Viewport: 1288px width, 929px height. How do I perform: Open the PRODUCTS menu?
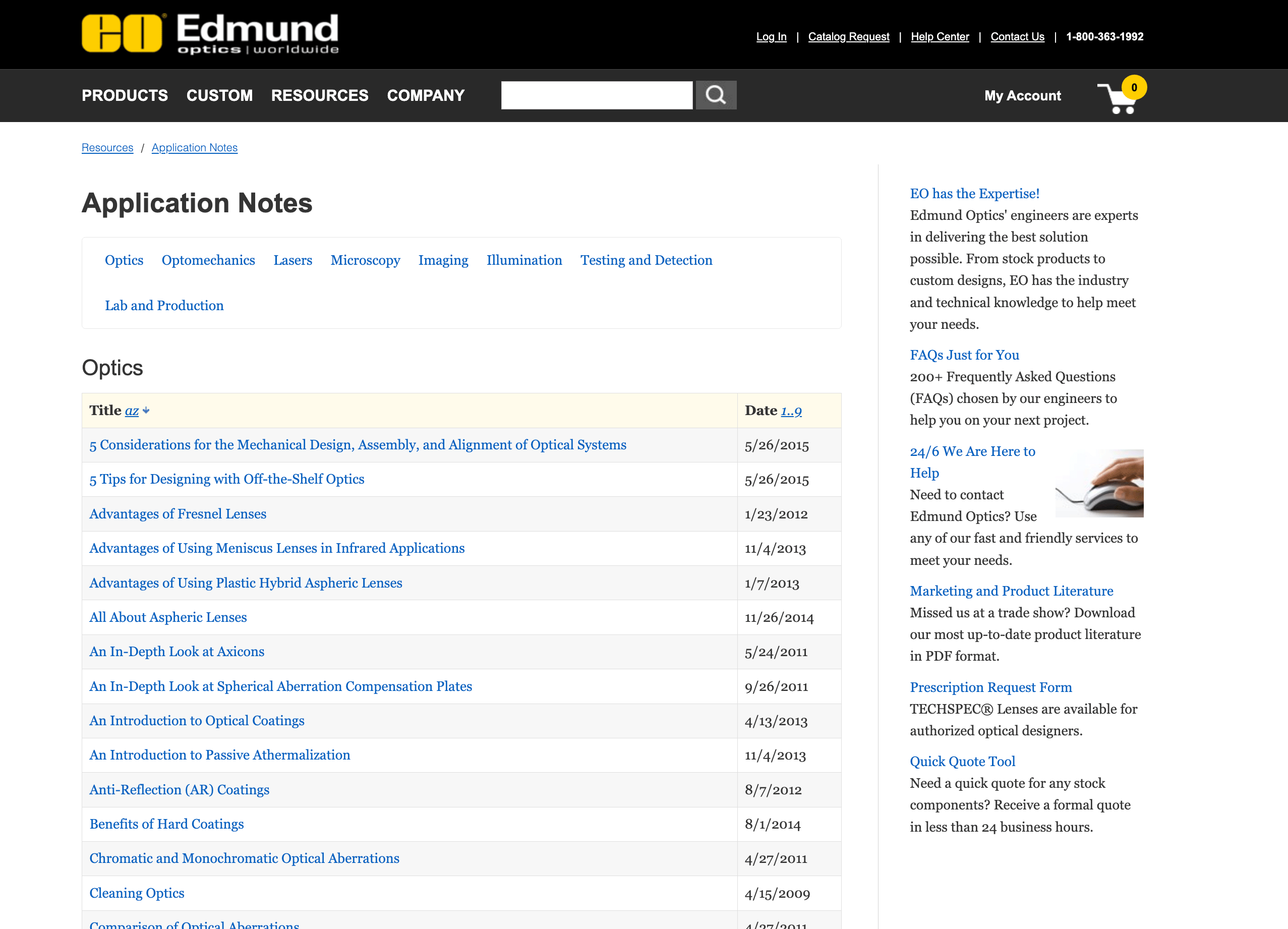click(125, 95)
